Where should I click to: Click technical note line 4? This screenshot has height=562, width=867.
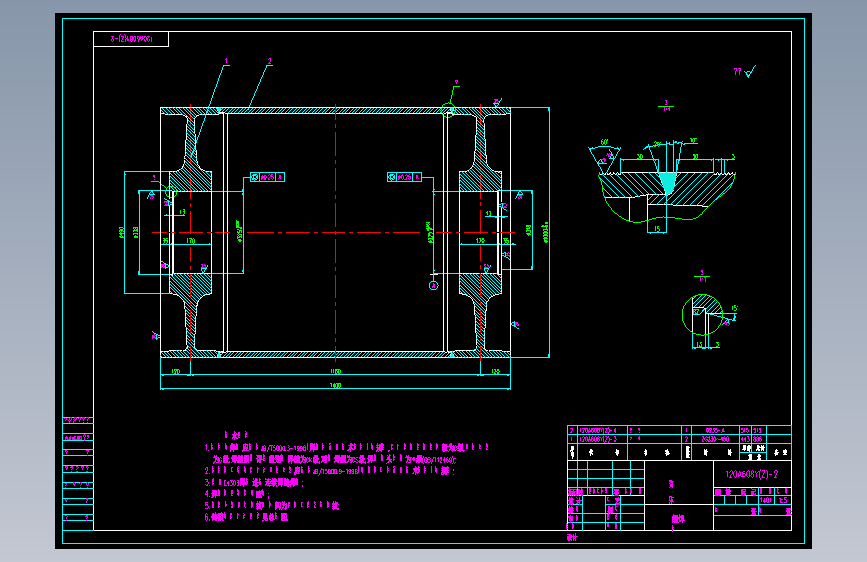point(237,494)
